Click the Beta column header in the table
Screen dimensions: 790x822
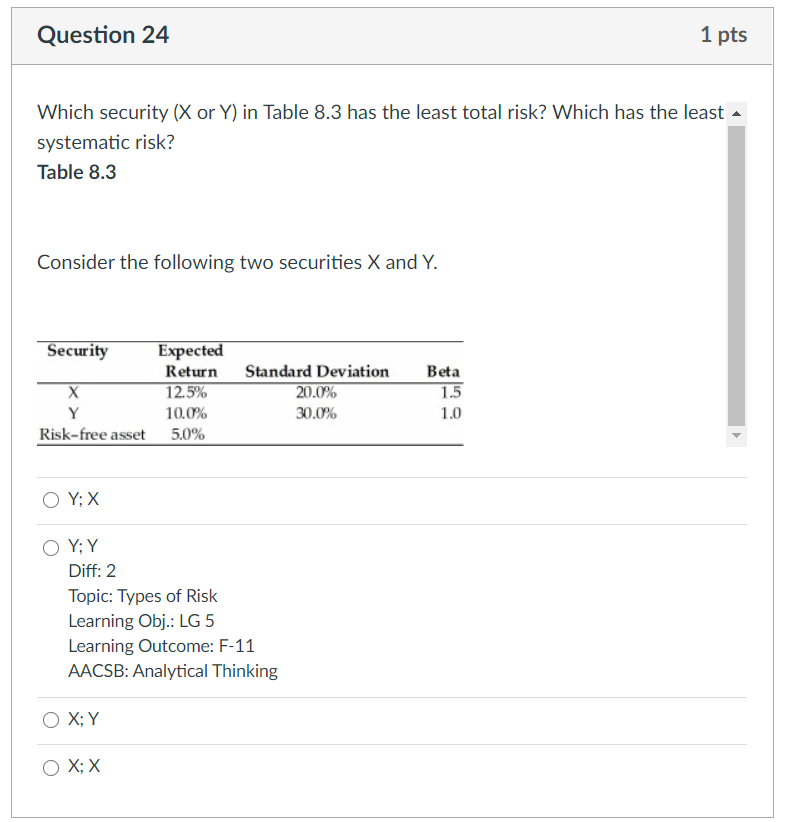pyautogui.click(x=444, y=371)
